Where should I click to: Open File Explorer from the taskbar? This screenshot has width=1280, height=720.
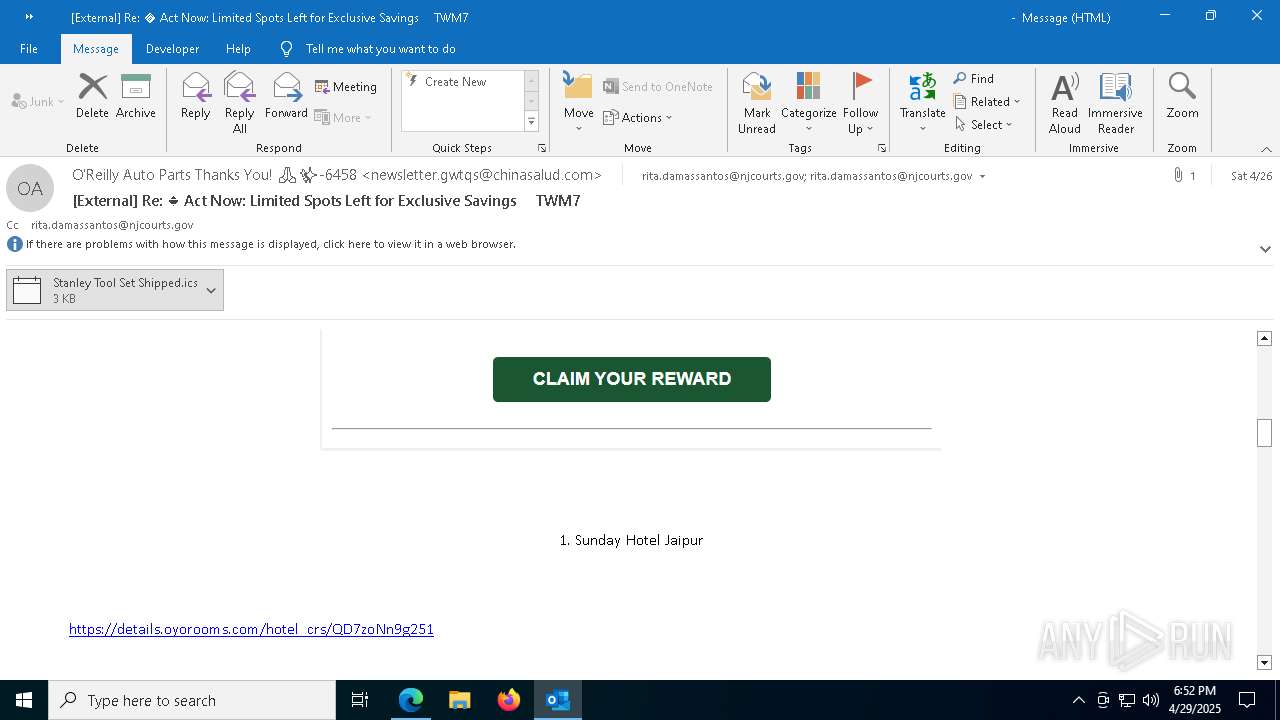460,700
